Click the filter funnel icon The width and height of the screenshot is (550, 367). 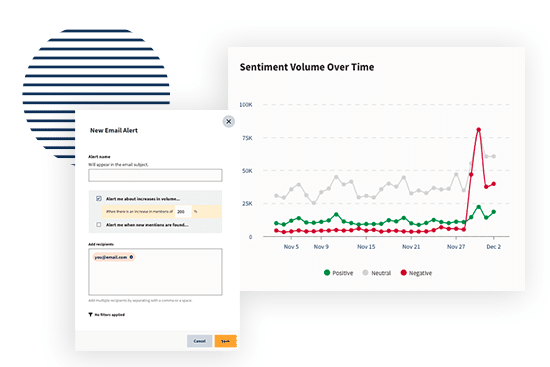pos(90,315)
